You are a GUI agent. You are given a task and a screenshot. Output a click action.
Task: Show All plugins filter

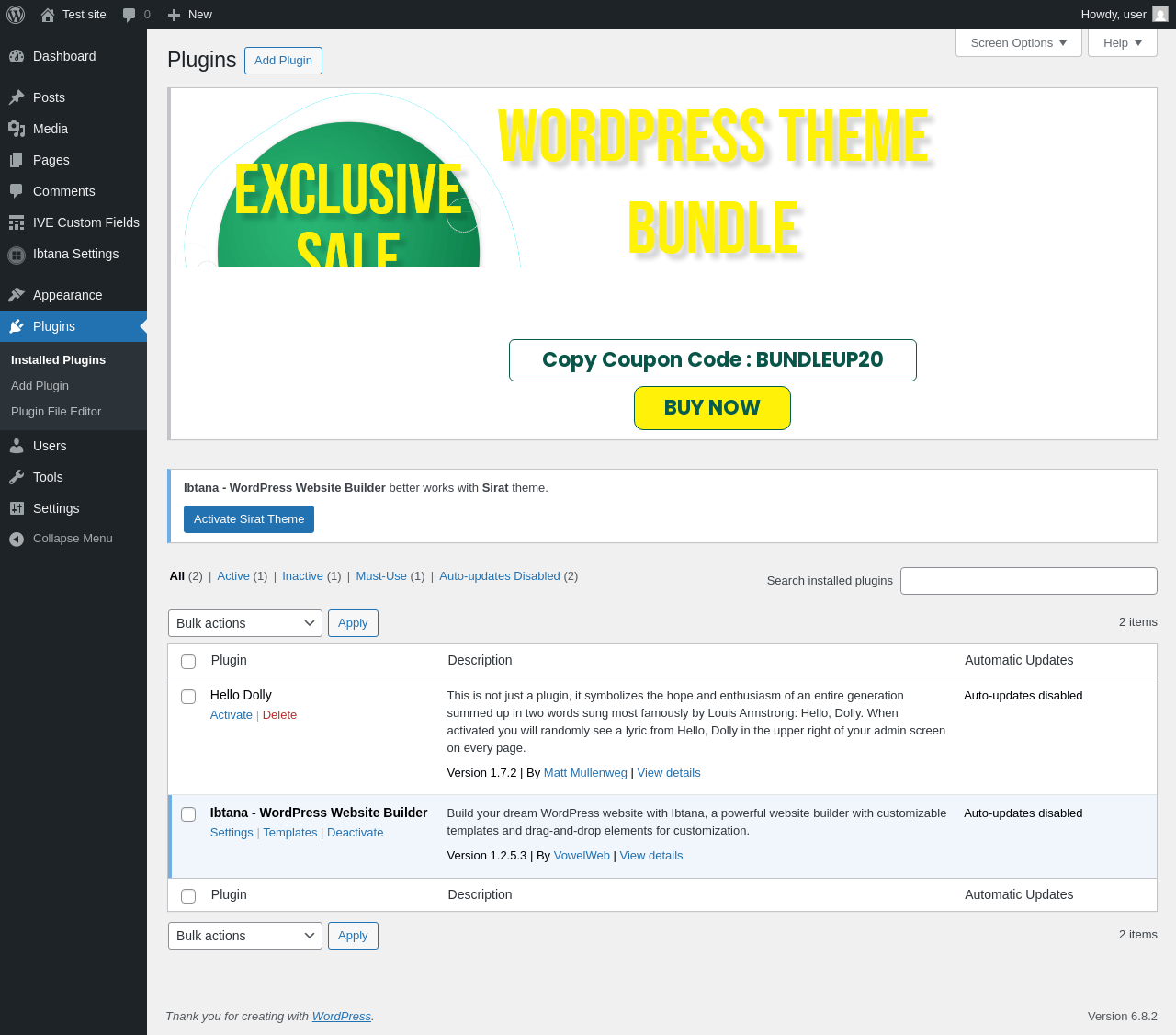point(177,576)
